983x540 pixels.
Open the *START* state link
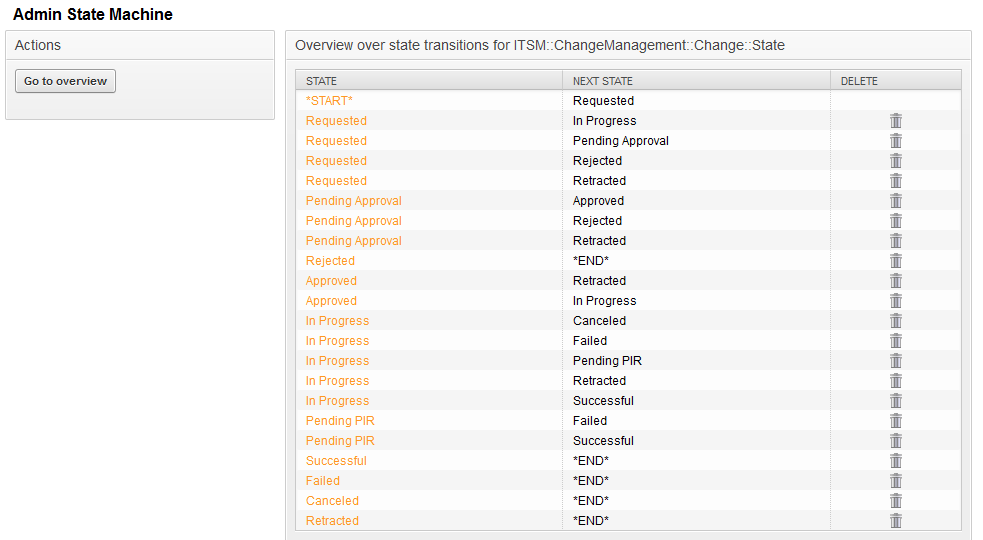click(x=329, y=101)
